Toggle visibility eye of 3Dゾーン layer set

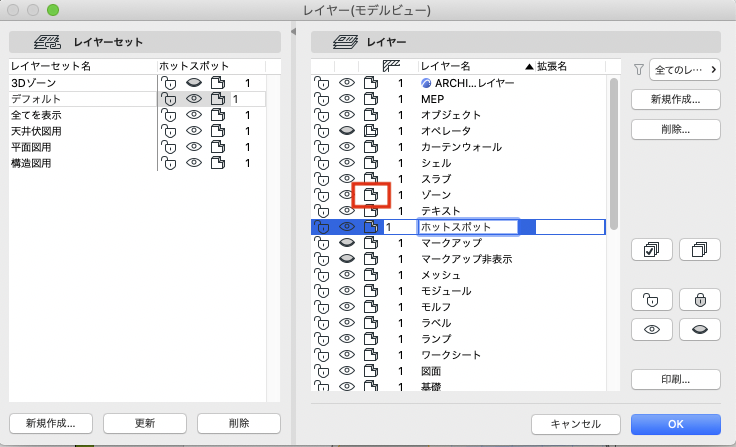[193, 83]
